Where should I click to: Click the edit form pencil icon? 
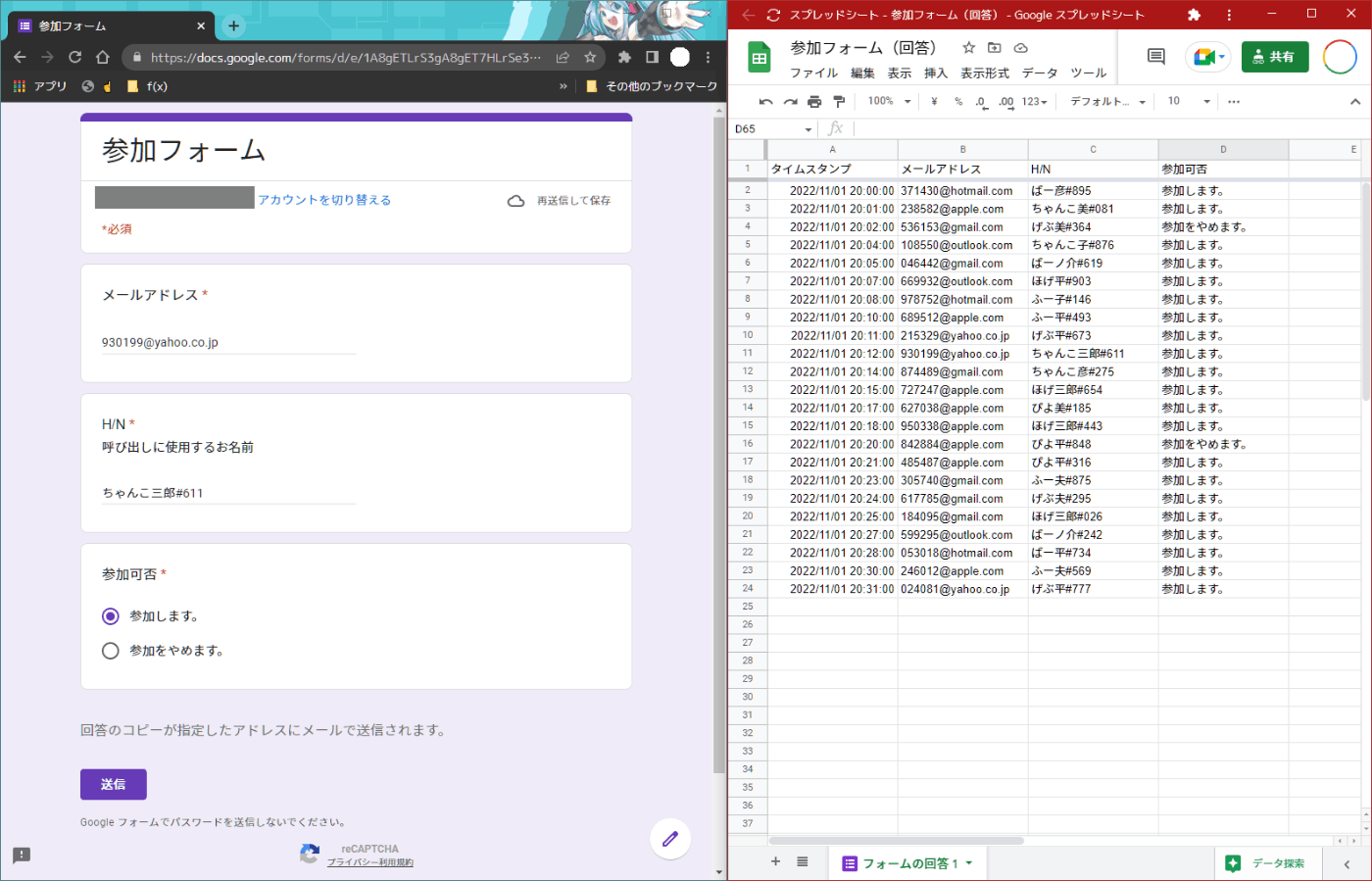(x=670, y=839)
